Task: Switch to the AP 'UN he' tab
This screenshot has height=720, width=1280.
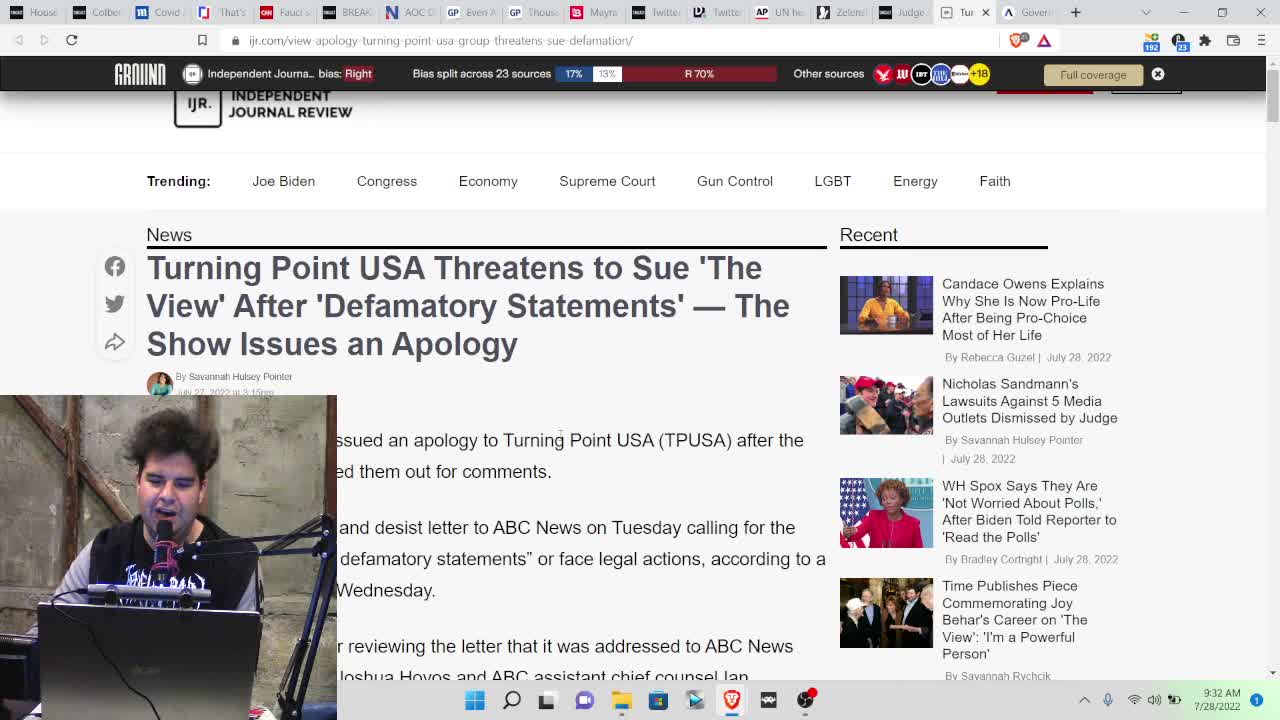Action: point(780,13)
